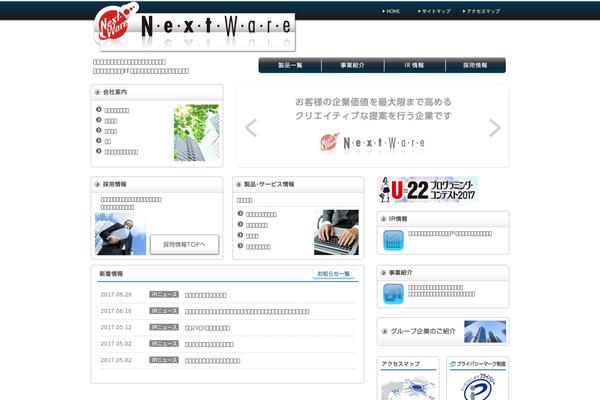The image size is (600, 400).
Task: Open the news item dated 2017.06.16
Action: pos(247,312)
